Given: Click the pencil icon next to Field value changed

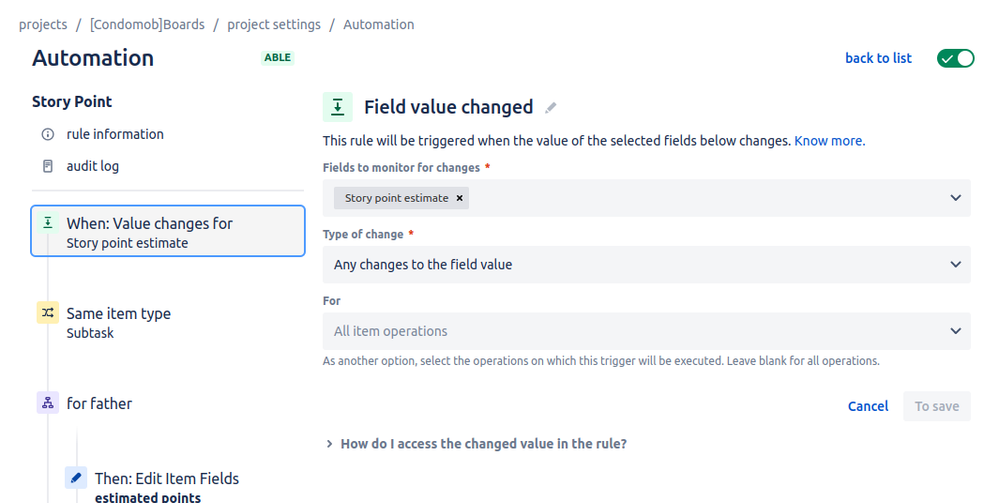Looking at the screenshot, I should (550, 108).
